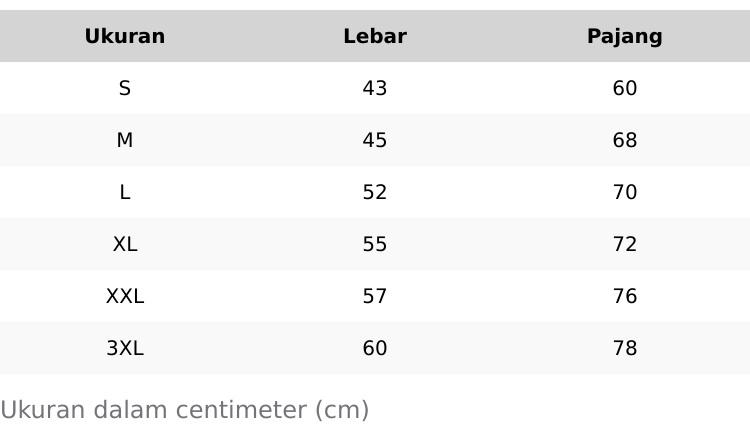Click Lebar value 52 for size L
Screen dimensions: 750x446
coord(375,192)
